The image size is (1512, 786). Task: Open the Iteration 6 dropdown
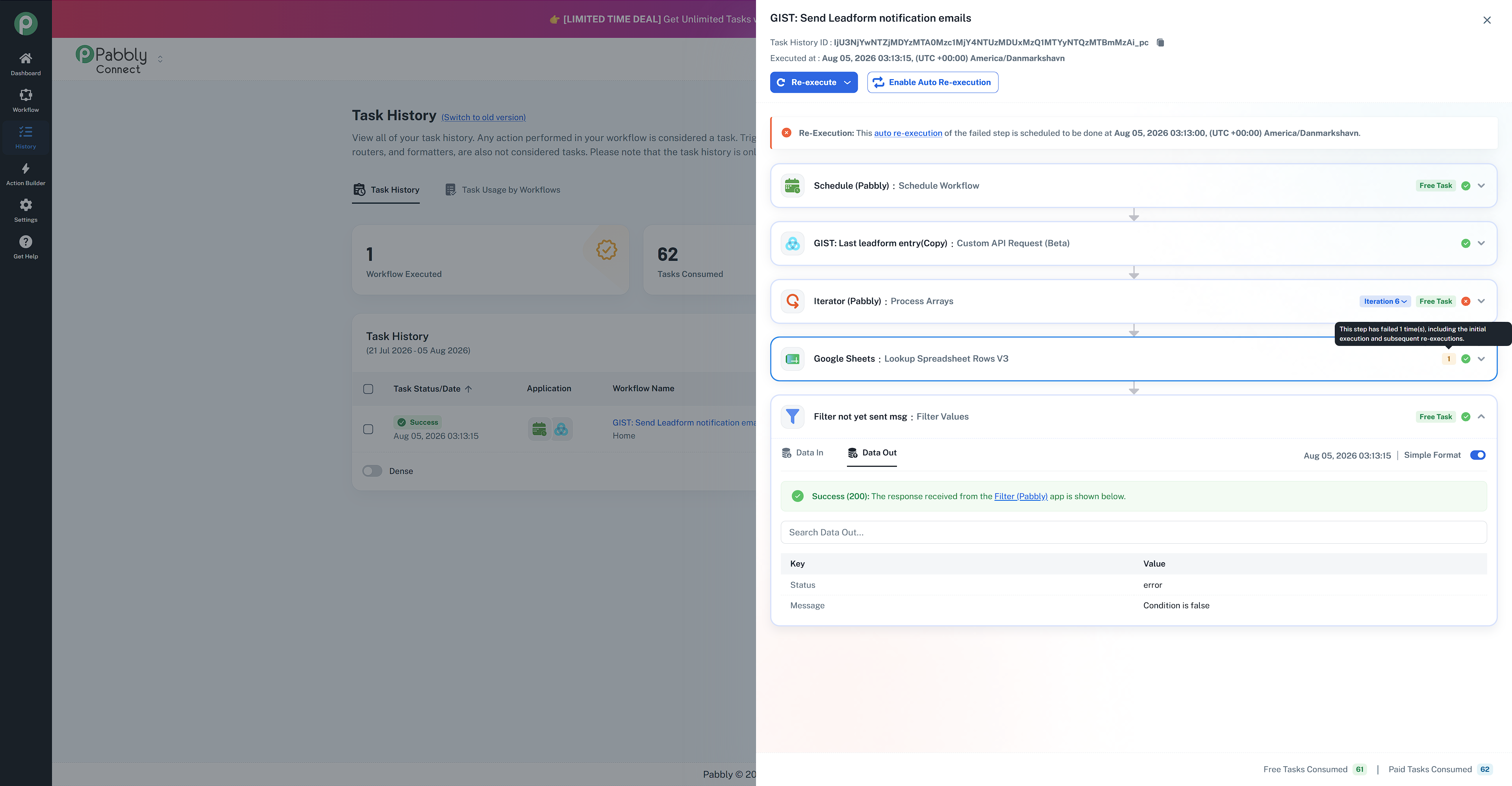point(1385,301)
